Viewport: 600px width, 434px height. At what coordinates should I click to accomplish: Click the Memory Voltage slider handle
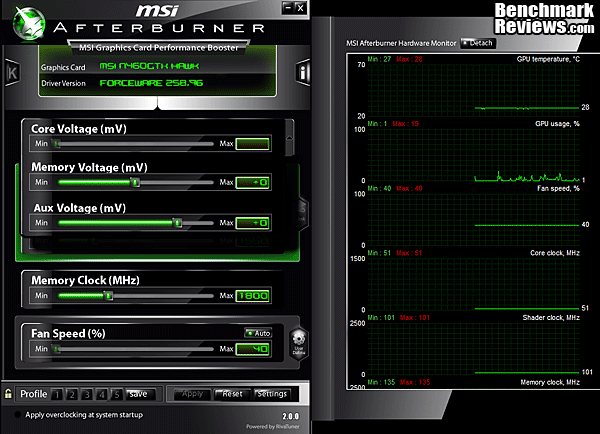coord(135,182)
